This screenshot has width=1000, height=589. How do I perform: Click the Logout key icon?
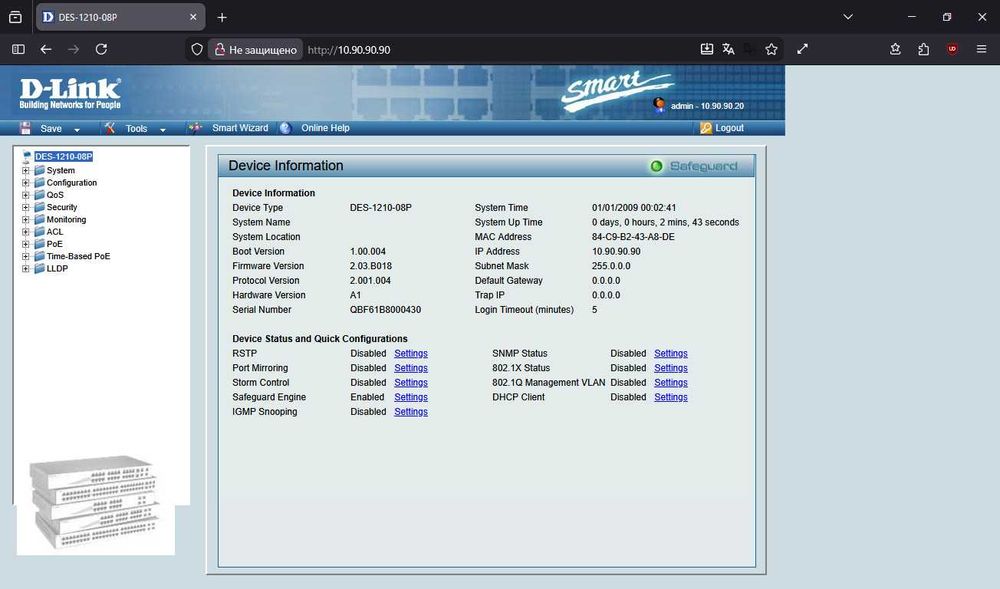click(x=706, y=128)
